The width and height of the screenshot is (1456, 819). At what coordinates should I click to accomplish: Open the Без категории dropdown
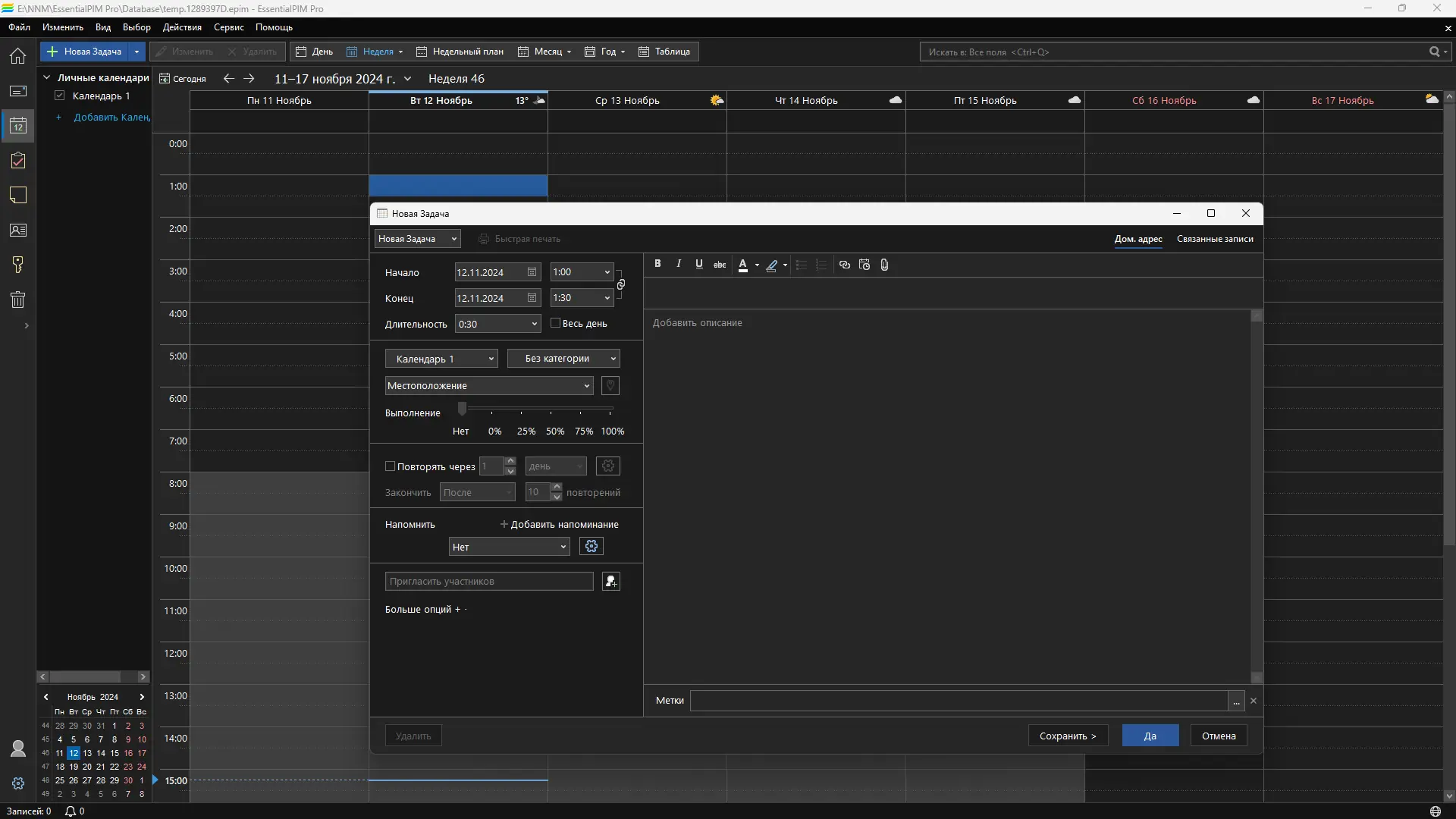[563, 359]
